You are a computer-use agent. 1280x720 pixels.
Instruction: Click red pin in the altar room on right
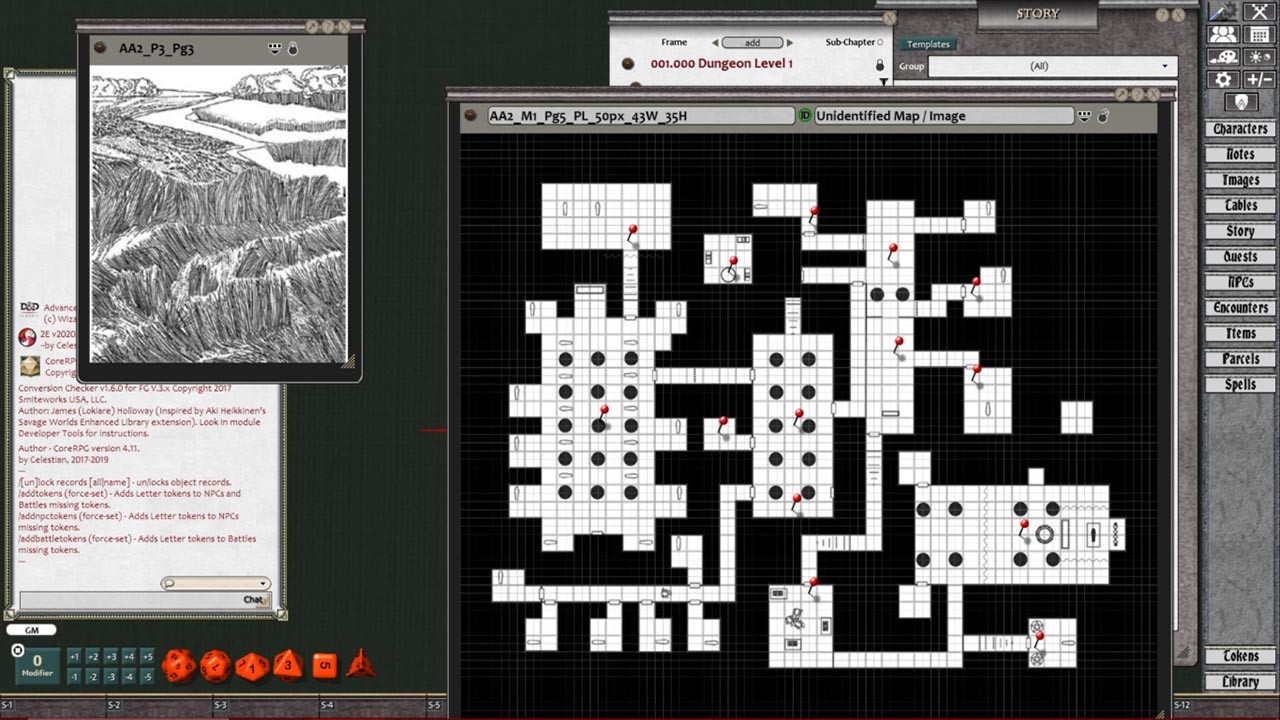[x=1024, y=528]
